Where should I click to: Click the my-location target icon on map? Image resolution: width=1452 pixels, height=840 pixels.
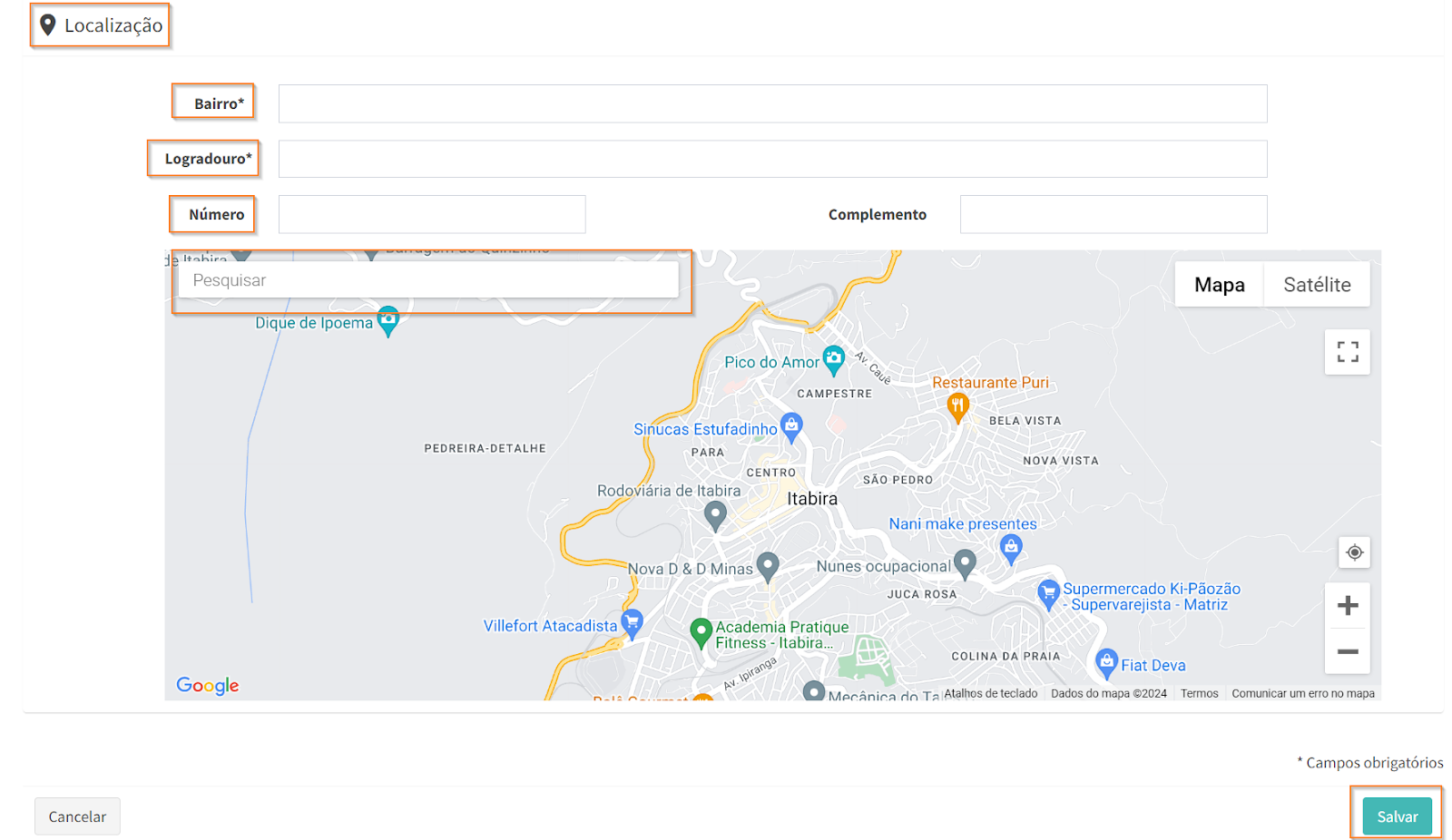coord(1354,552)
